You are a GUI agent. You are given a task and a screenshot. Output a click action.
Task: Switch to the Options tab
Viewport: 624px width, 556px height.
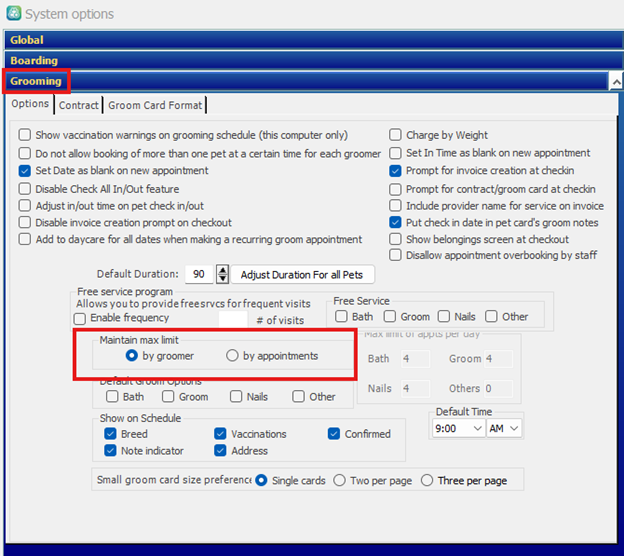coord(30,104)
